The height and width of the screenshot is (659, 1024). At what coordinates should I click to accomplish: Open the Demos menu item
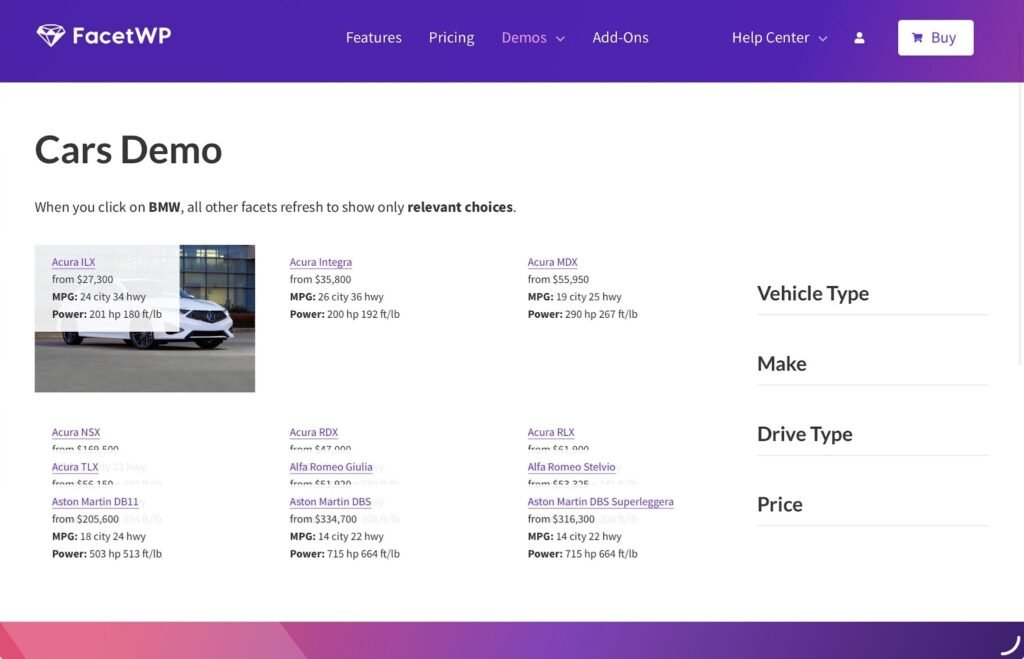pyautogui.click(x=524, y=38)
